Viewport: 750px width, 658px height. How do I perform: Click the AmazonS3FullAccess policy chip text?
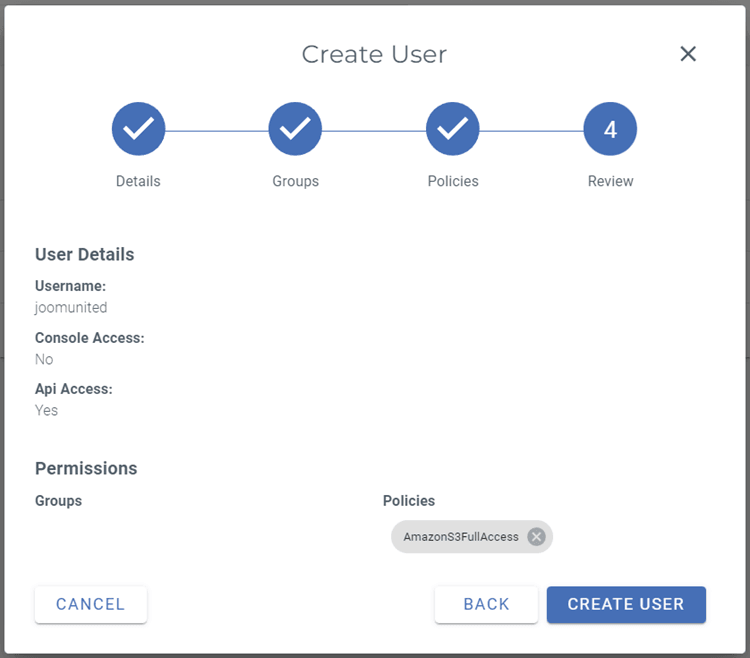point(461,537)
